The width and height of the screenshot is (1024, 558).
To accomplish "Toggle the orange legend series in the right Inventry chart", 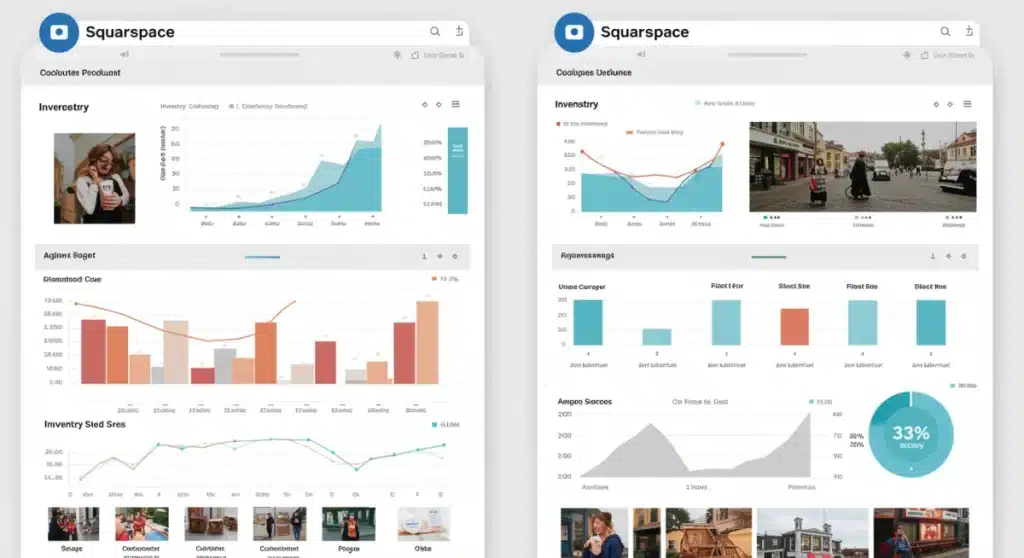I will (x=630, y=132).
